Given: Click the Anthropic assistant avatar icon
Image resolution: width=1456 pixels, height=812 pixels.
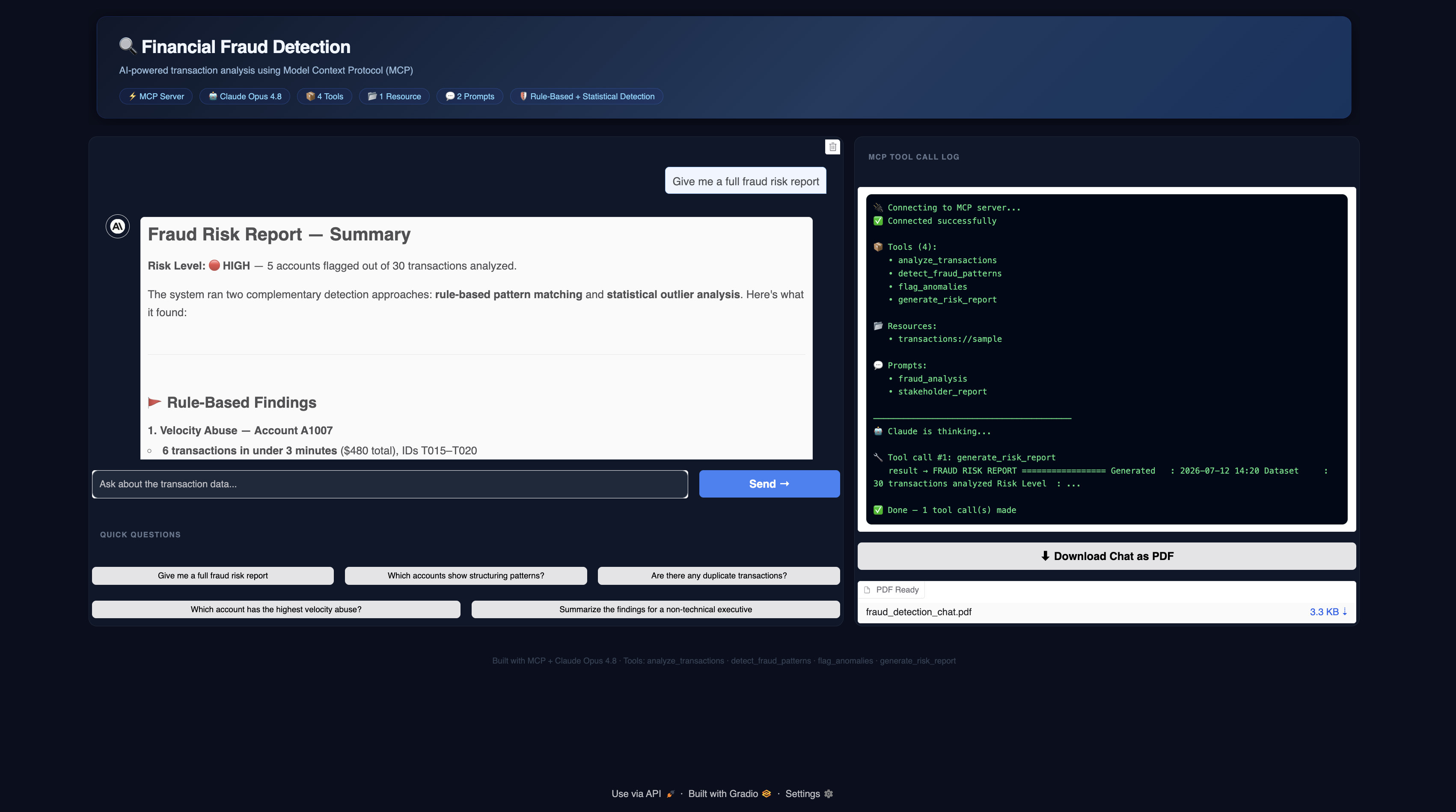Looking at the screenshot, I should [118, 227].
